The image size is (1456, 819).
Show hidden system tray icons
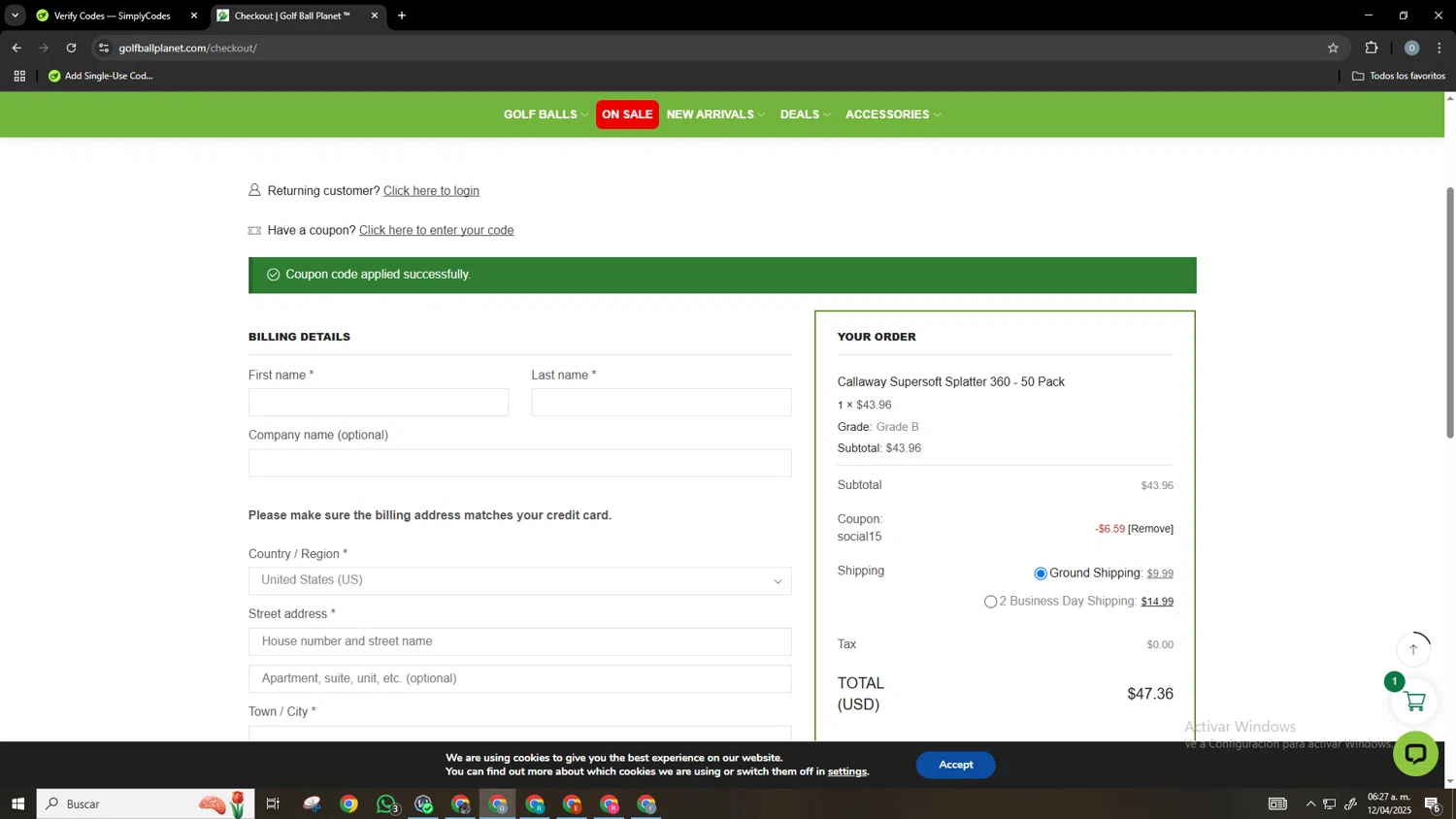(1310, 803)
